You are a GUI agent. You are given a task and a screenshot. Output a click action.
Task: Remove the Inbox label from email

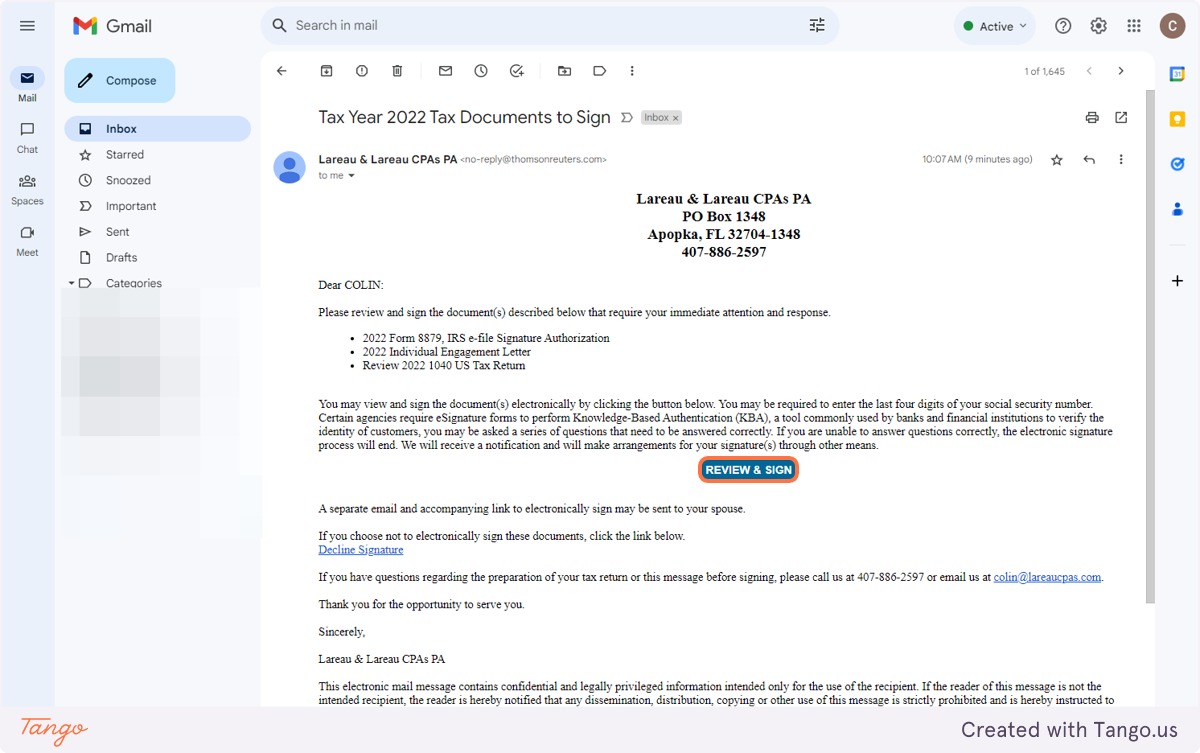[676, 118]
